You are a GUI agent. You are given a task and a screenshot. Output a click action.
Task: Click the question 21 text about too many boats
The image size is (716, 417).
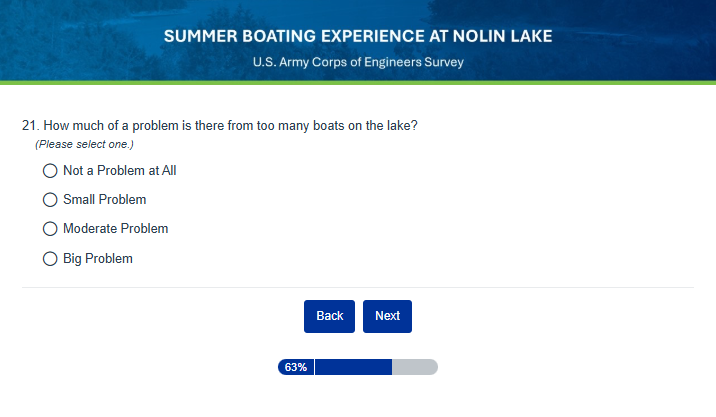[219, 126]
